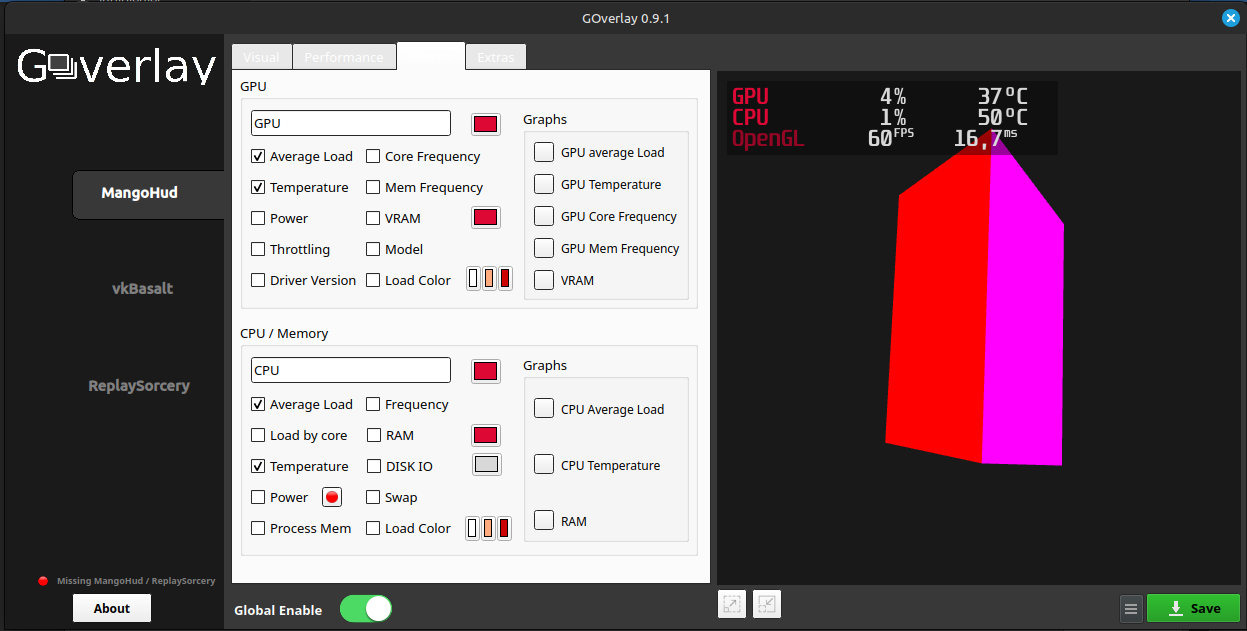1247x631 pixels.
Task: Toggle CPU Temperature checkbox
Action: pos(258,466)
